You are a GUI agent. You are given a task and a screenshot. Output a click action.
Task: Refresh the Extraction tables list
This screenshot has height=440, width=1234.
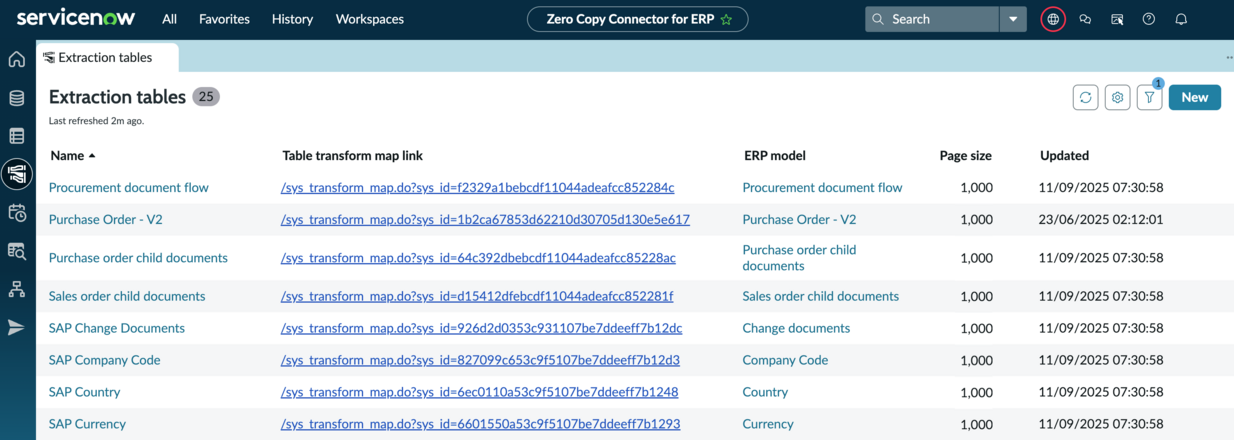coord(1085,97)
